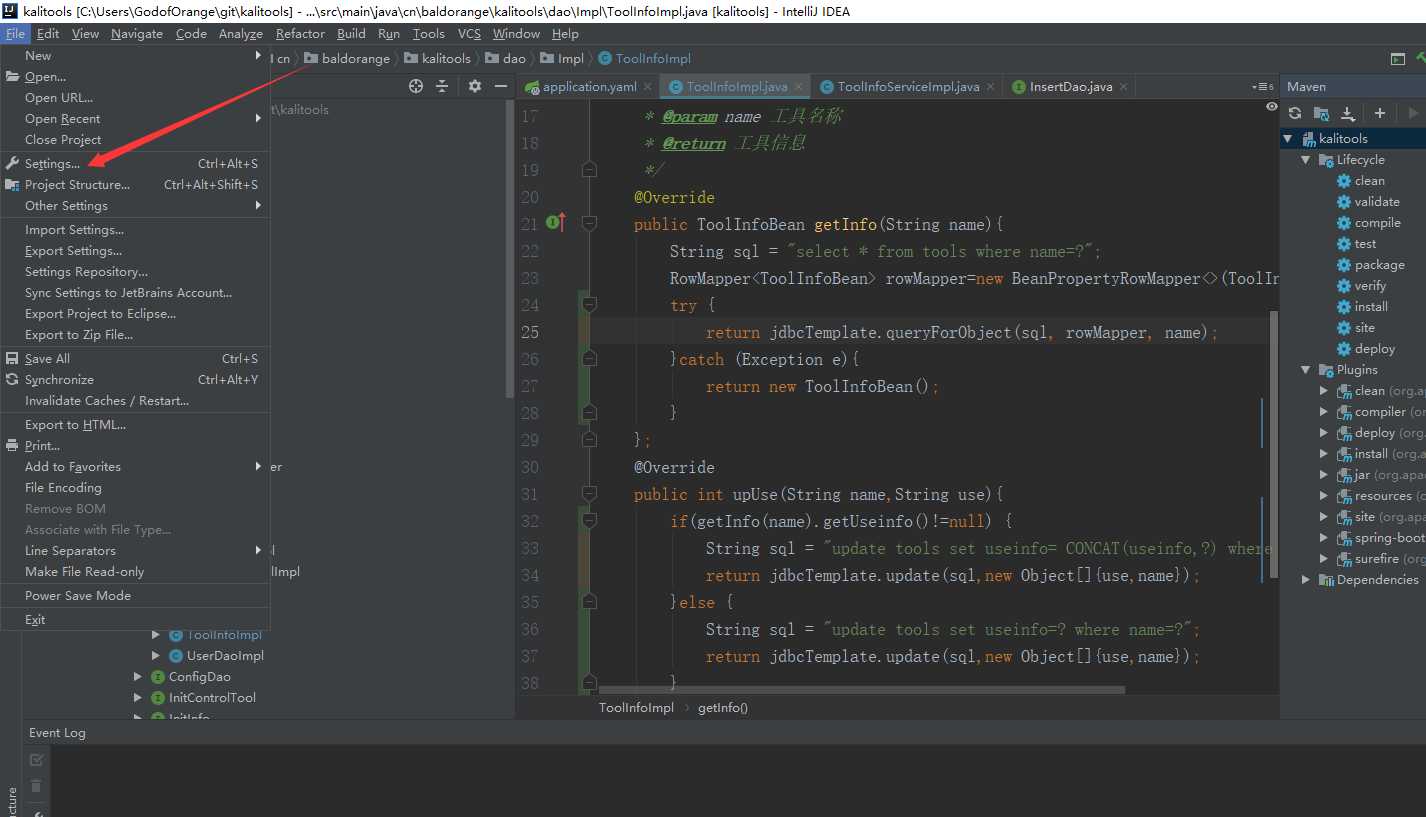Expand the compiler plugin node
This screenshot has width=1426, height=817.
pos(1324,412)
